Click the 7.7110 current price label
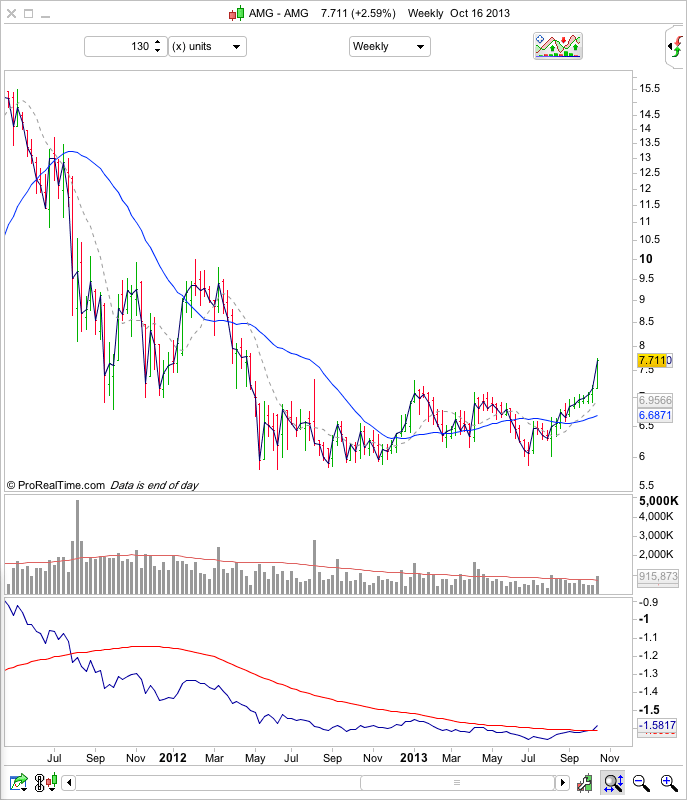 pos(655,360)
